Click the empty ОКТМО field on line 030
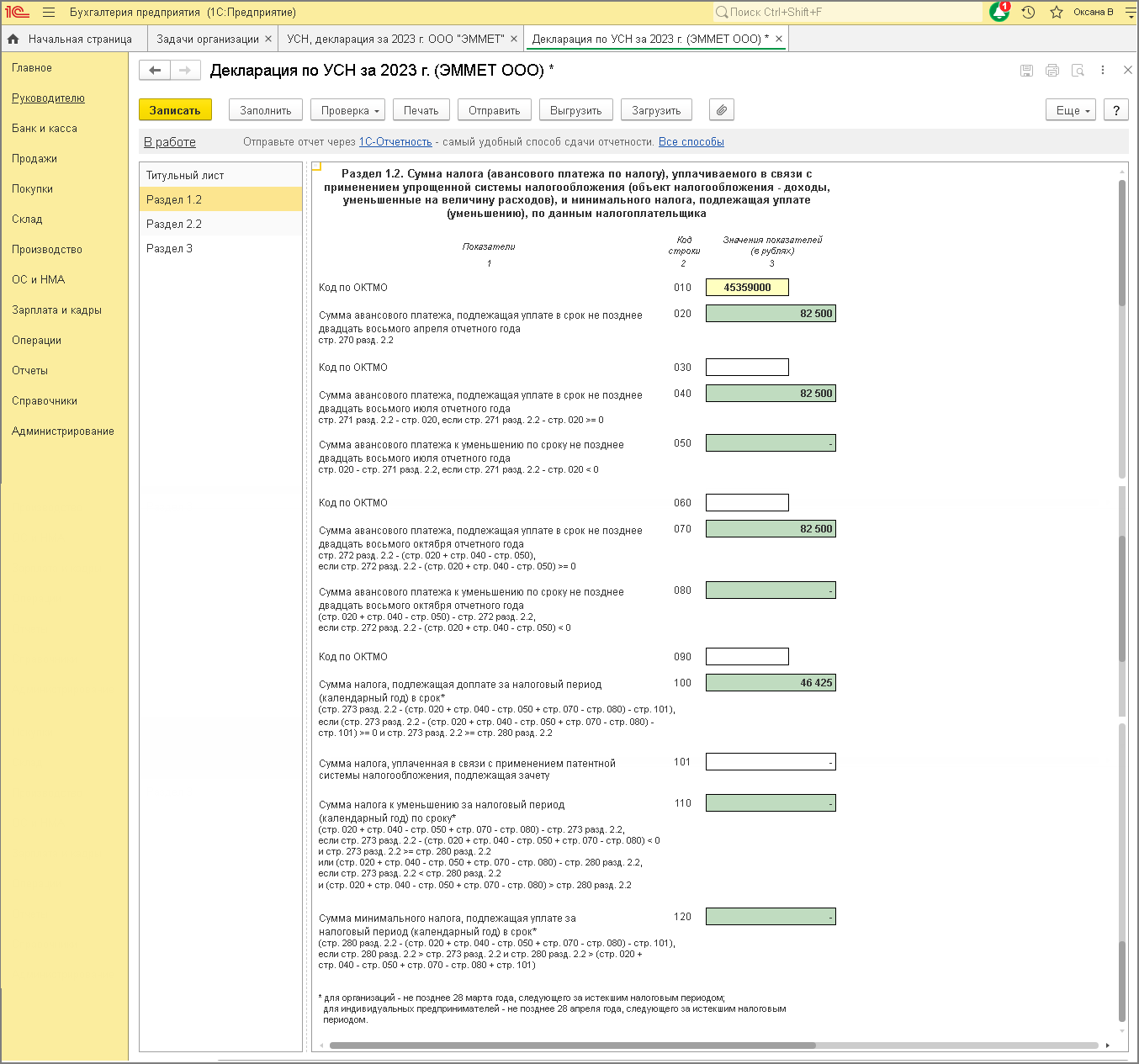Image resolution: width=1139 pixels, height=1064 pixels. [747, 368]
